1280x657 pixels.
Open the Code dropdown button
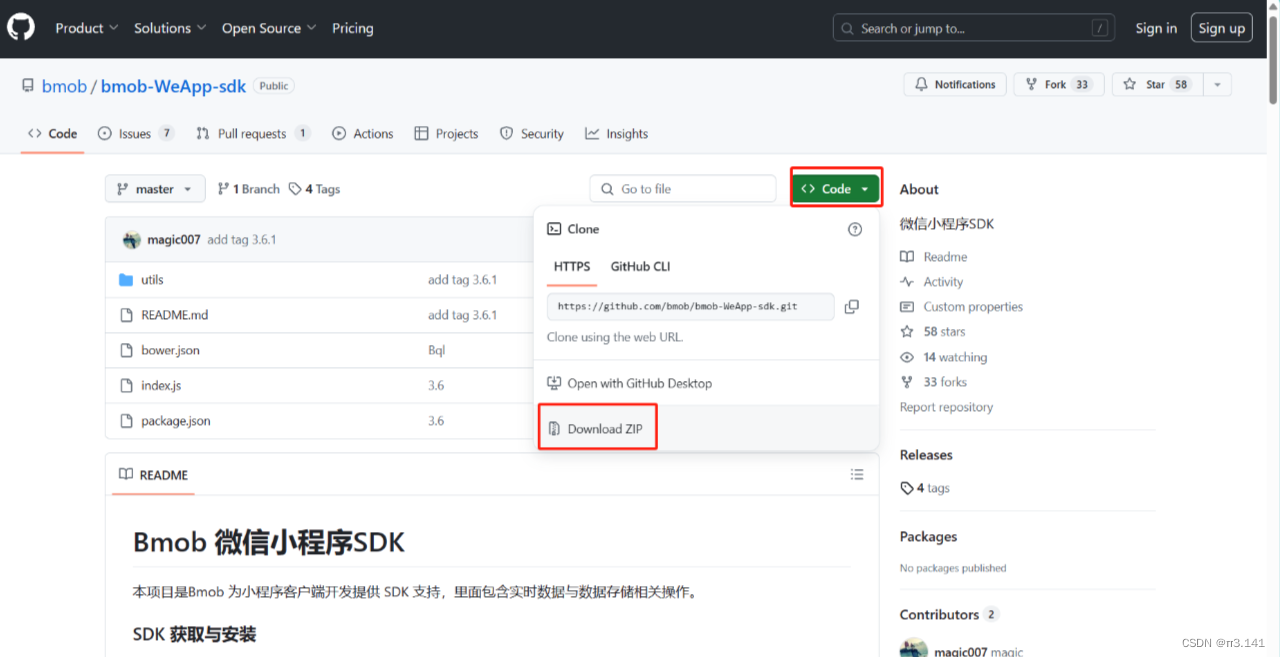[x=835, y=188]
